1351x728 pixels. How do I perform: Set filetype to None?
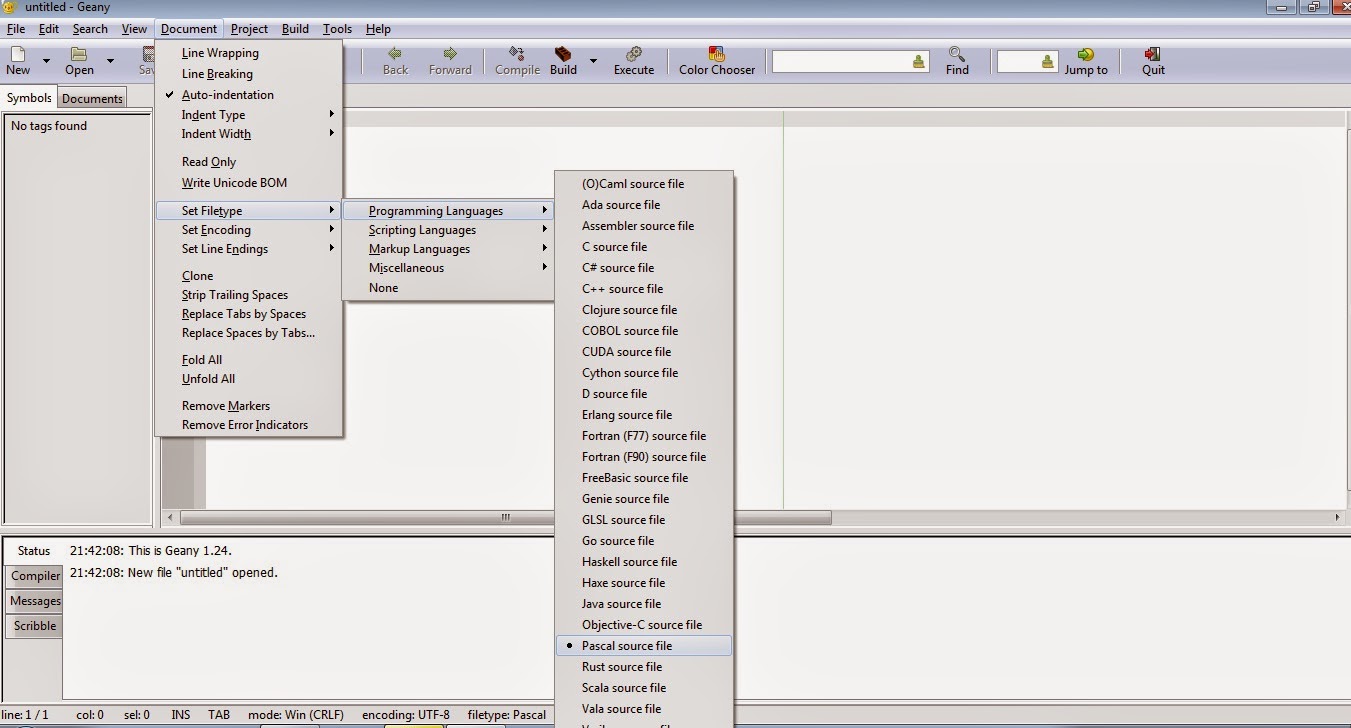(448, 288)
